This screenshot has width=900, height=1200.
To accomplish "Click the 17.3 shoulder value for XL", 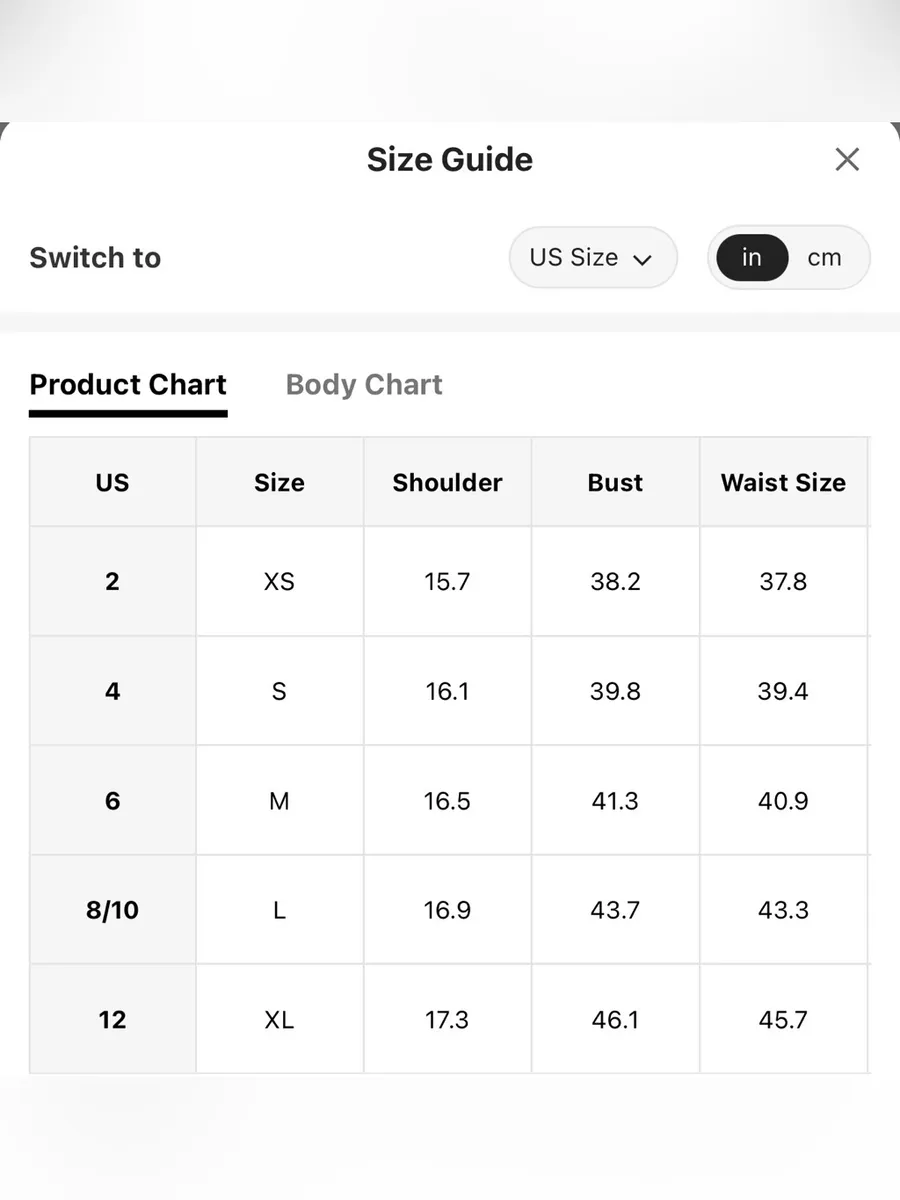I will pyautogui.click(x=447, y=1020).
